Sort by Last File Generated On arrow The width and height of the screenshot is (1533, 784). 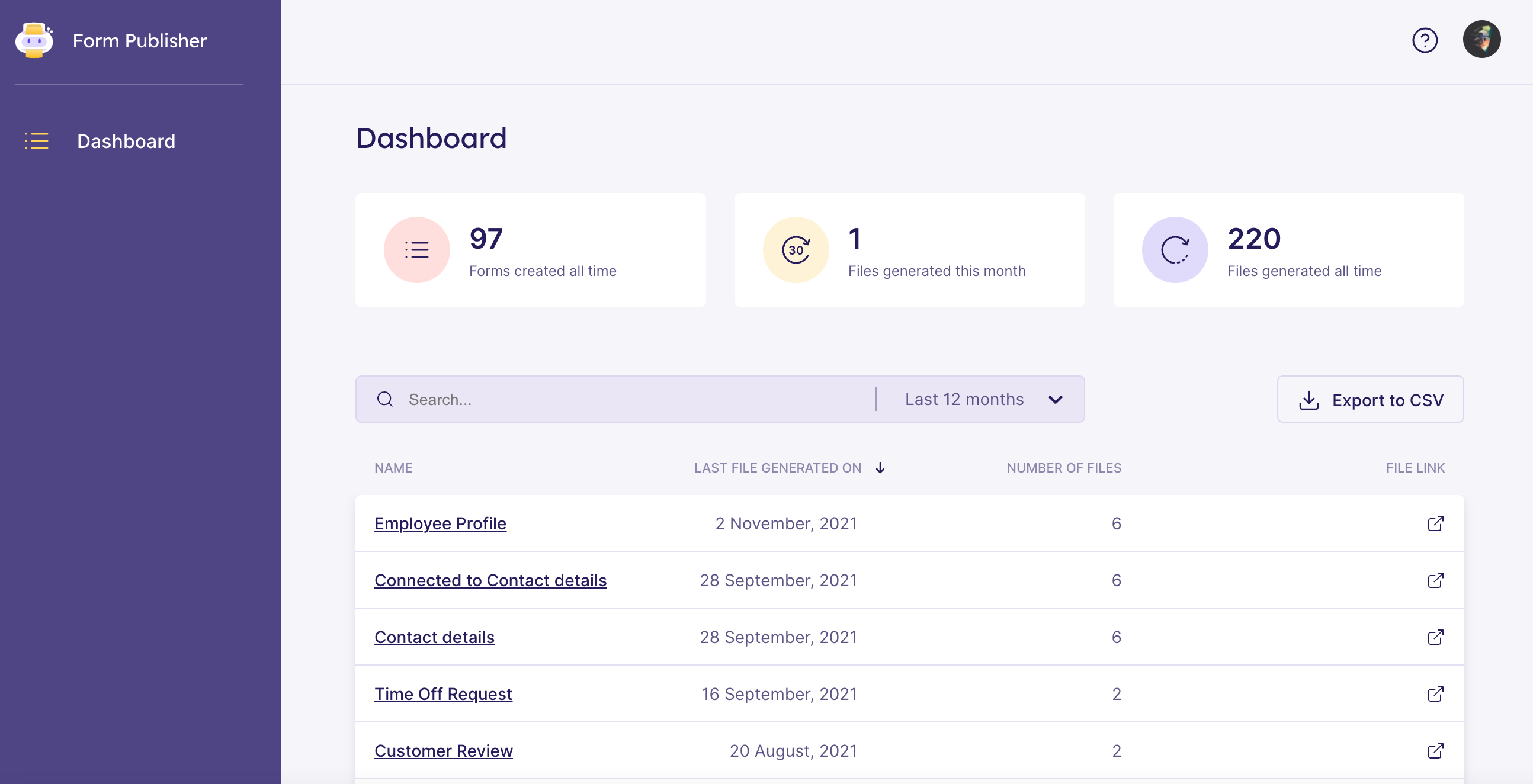pos(880,468)
